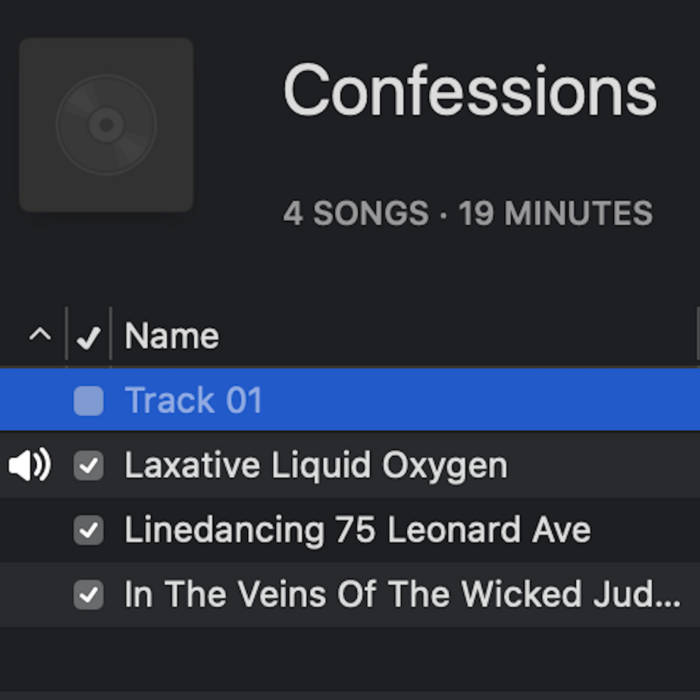
Task: Click the checkmark column header icon
Action: (89, 337)
